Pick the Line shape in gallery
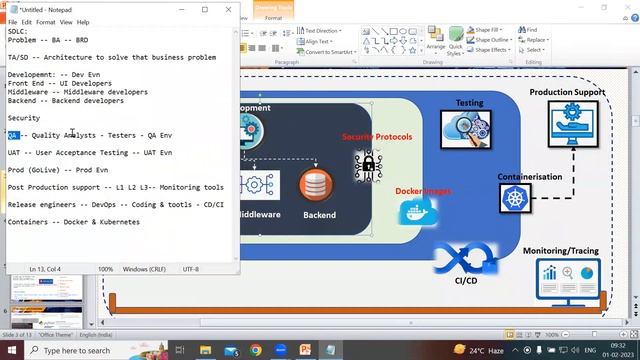This screenshot has width=640, height=360. (375, 31)
